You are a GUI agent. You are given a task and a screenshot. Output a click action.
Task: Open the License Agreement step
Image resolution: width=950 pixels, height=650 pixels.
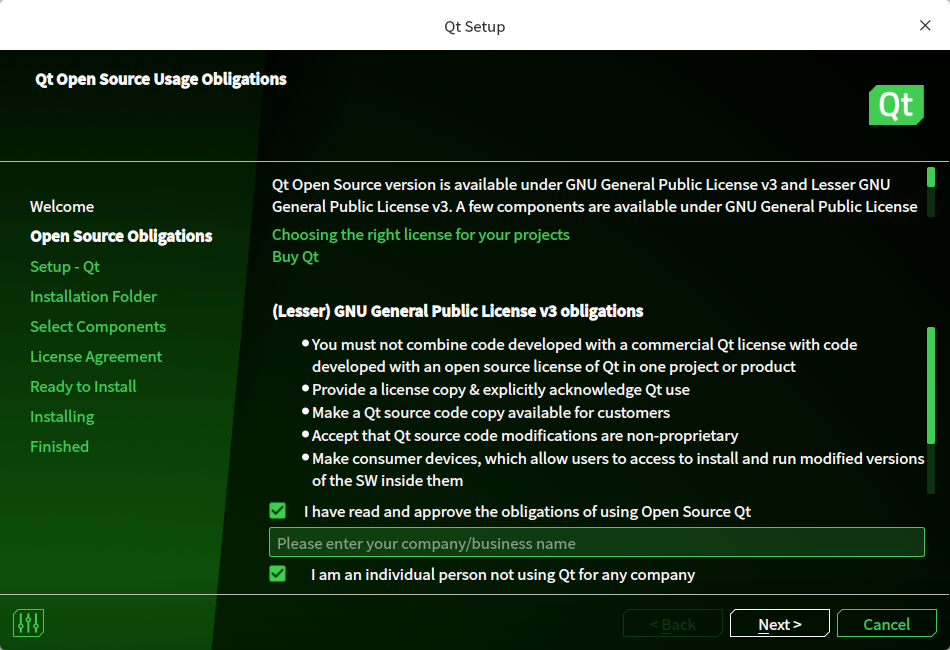94,356
